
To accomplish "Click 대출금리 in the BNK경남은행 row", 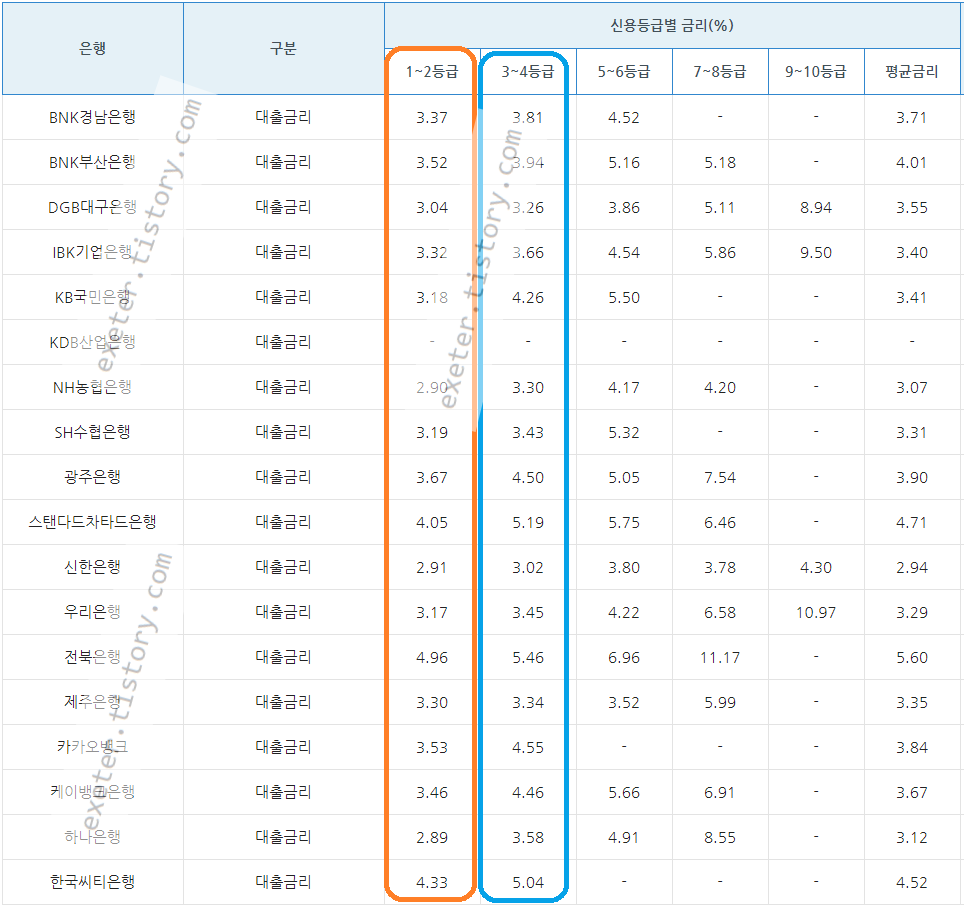I will click(x=283, y=117).
